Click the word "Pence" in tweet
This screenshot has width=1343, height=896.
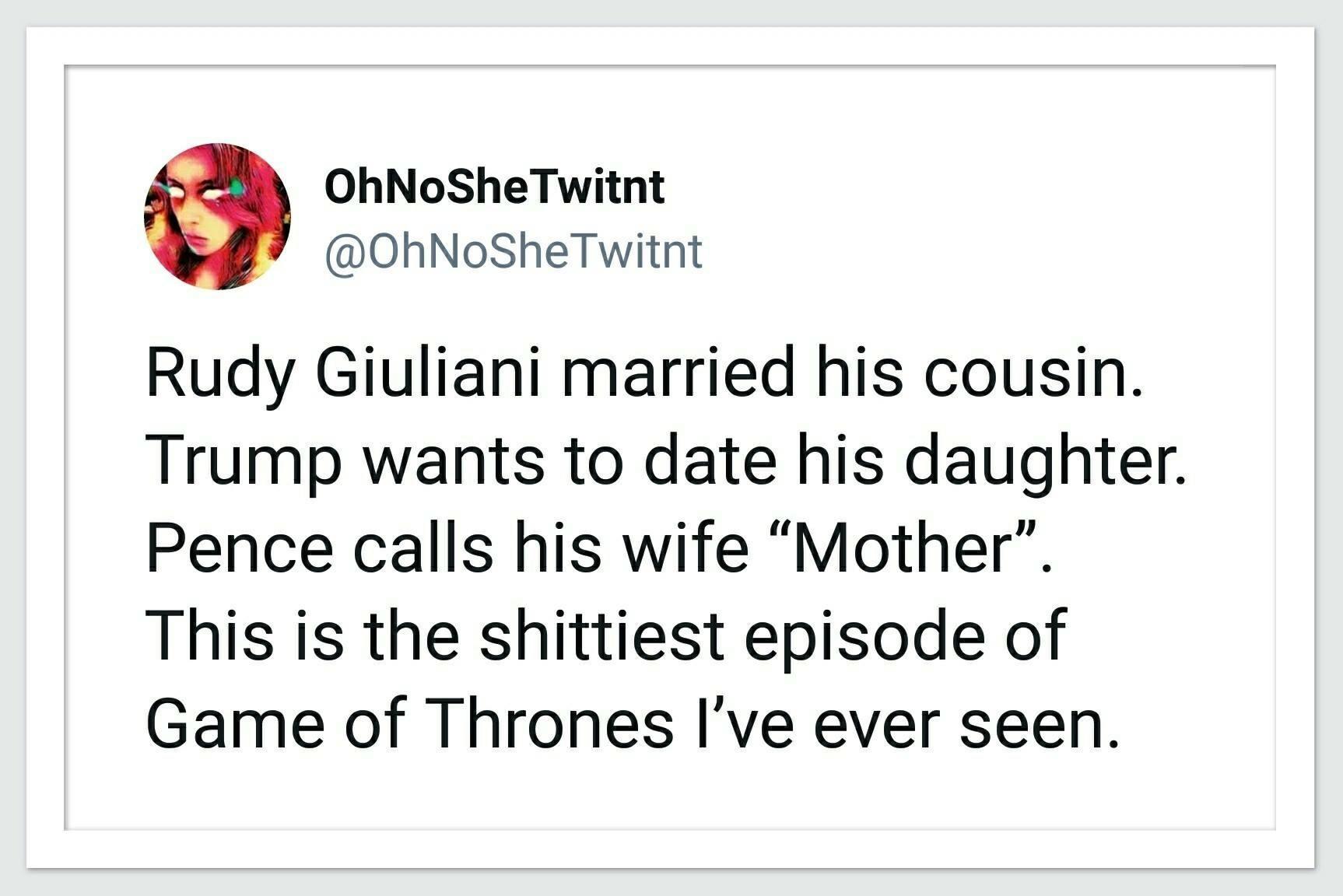point(240,548)
